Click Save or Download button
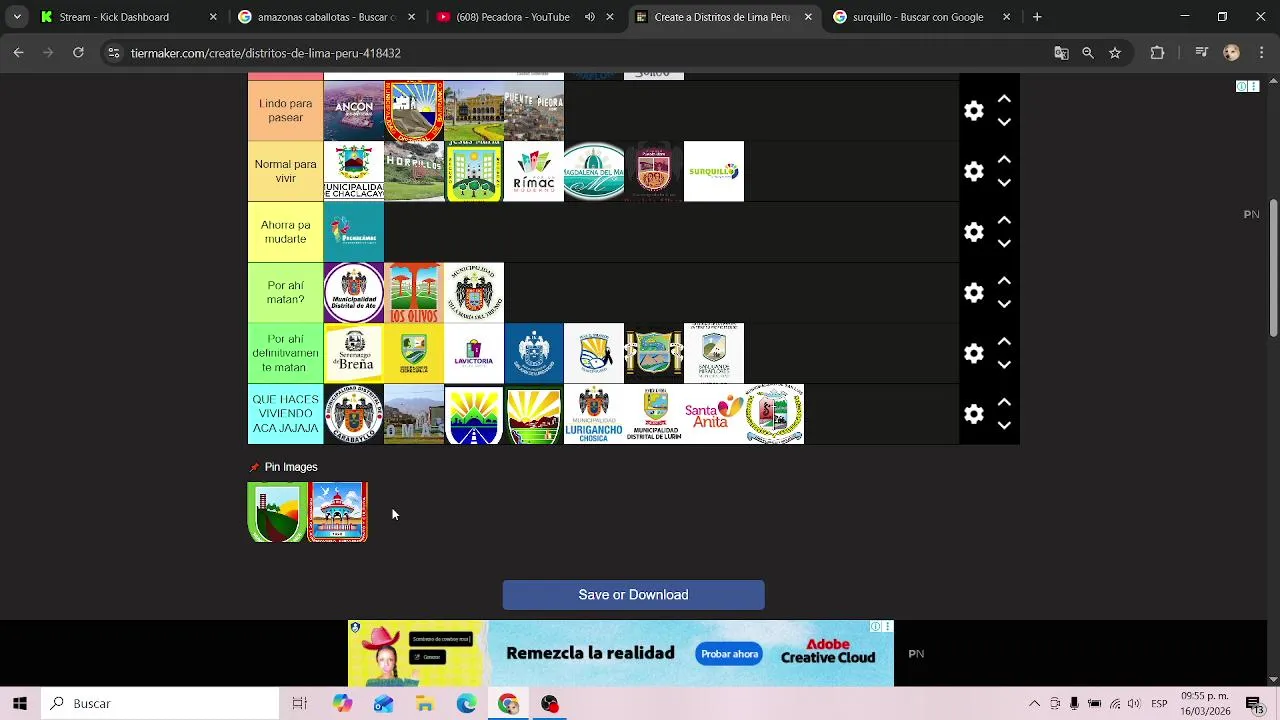 click(x=633, y=595)
